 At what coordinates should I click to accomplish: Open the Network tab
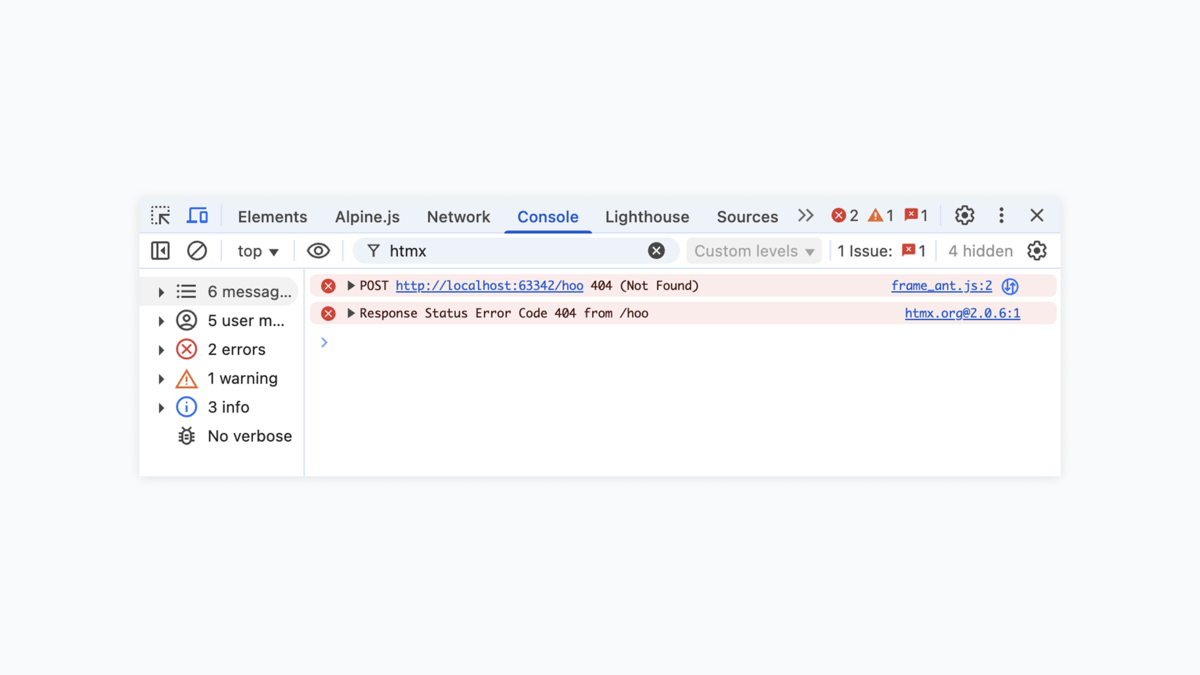coord(458,217)
